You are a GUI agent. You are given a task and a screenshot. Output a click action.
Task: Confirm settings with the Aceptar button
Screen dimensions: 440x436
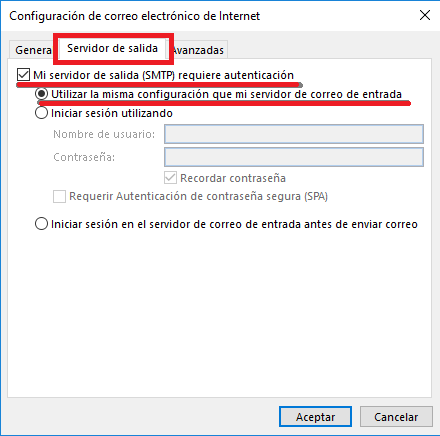point(315,417)
